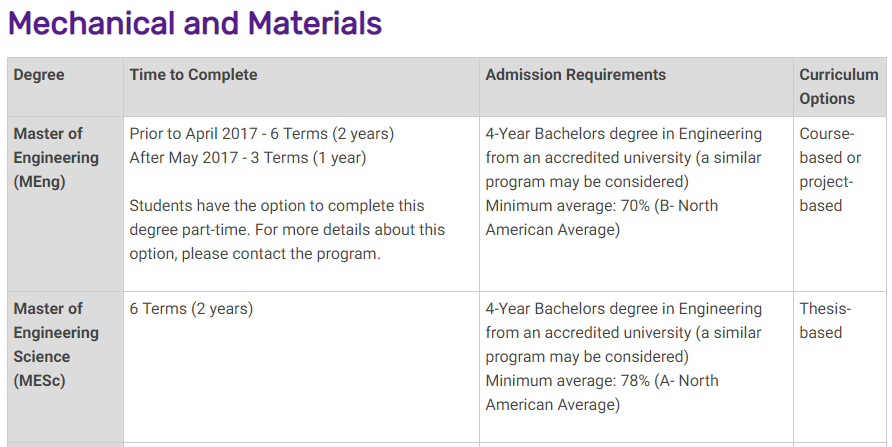The image size is (892, 447).
Task: Click the 'Degree' column header
Action: click(40, 75)
